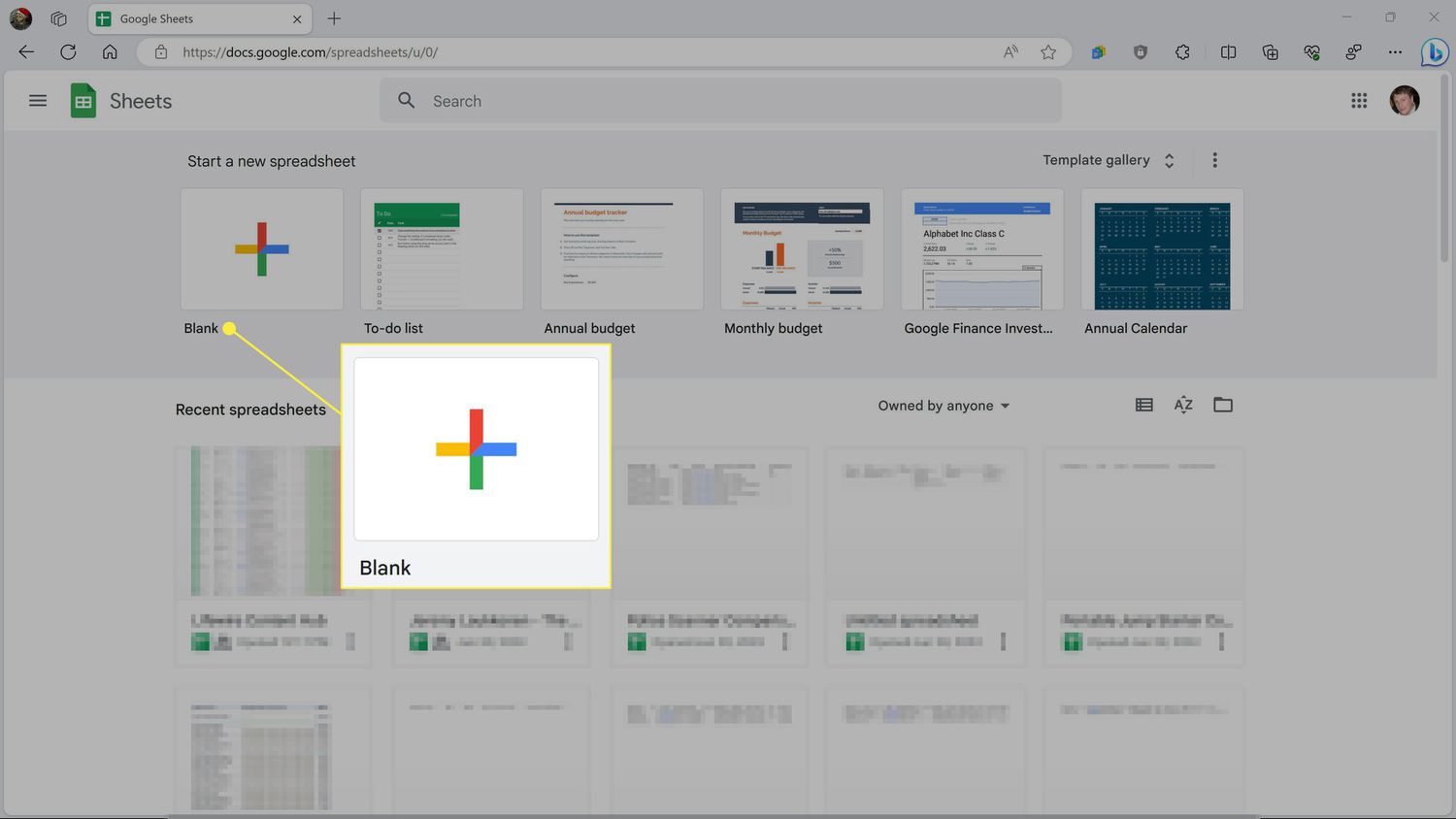
Task: Open template section more options menu
Action: (1214, 160)
